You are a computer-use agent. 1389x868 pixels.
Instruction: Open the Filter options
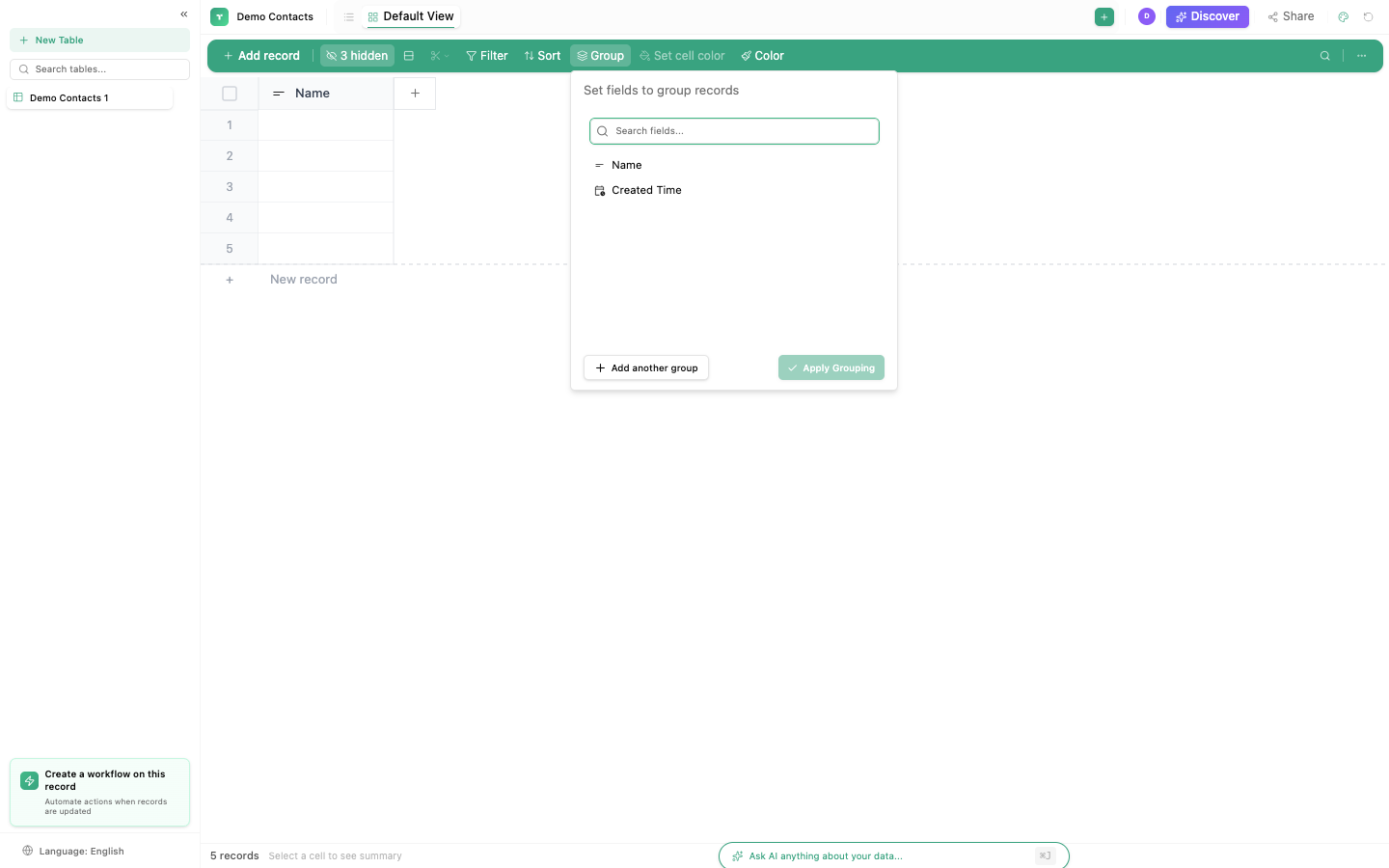pos(487,56)
